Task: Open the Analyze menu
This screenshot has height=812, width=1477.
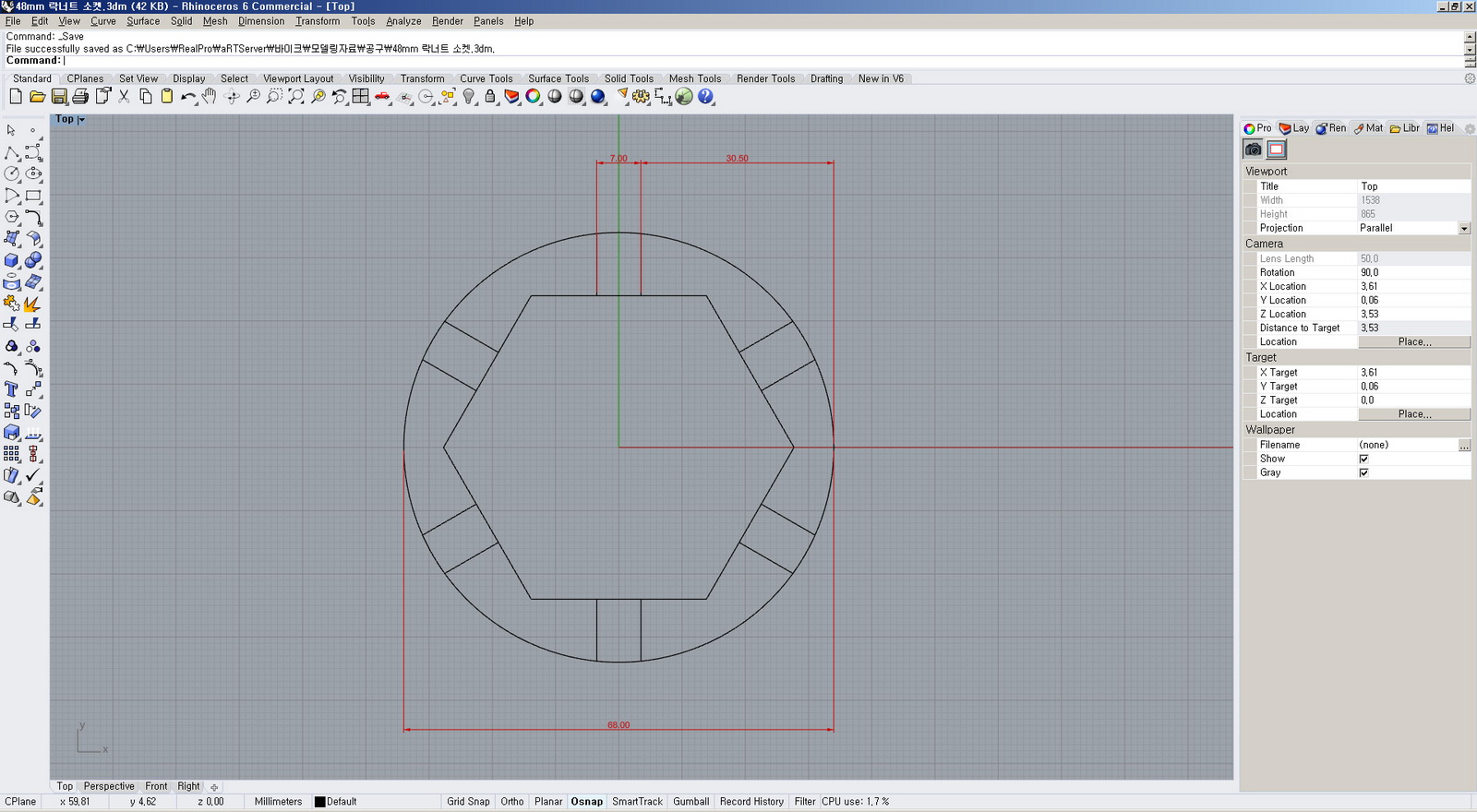Action: [403, 21]
